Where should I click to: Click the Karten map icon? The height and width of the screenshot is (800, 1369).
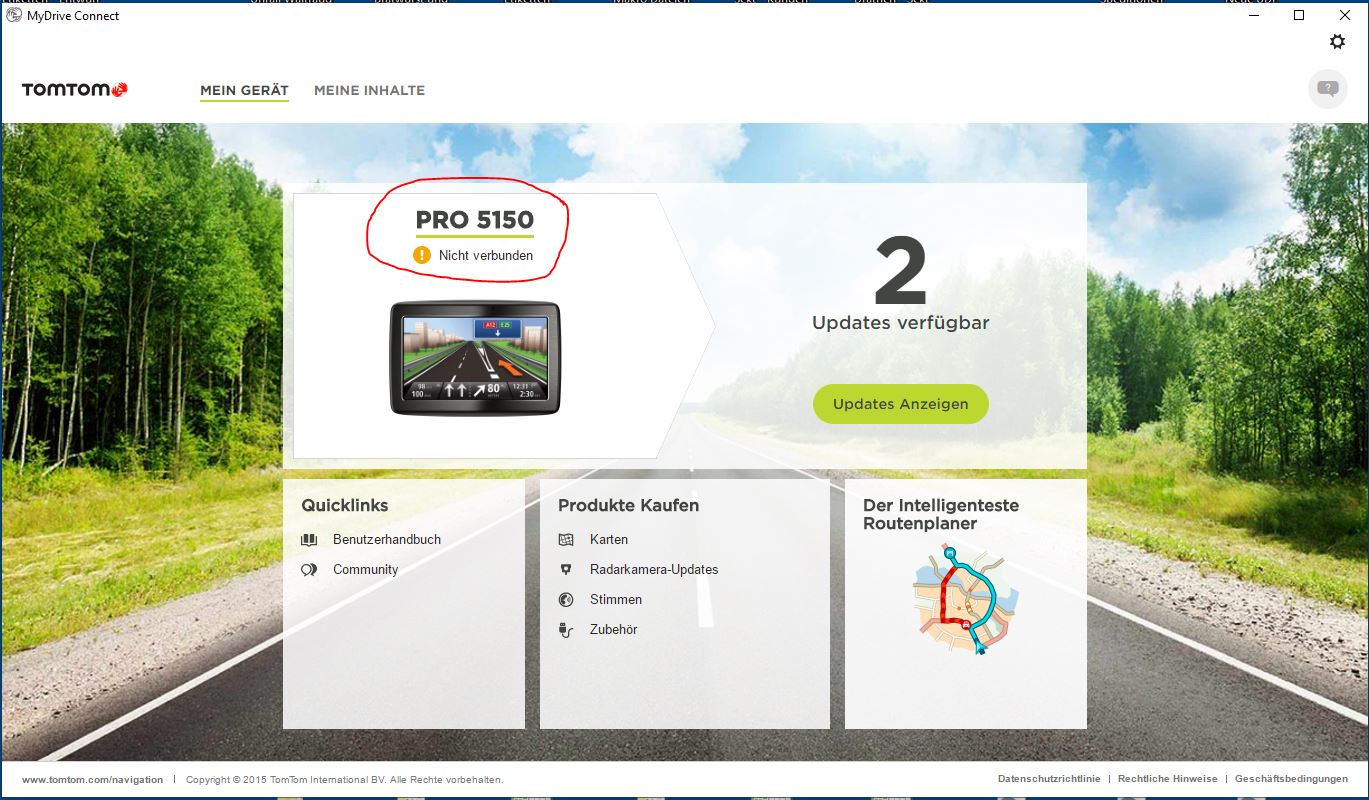(x=566, y=540)
